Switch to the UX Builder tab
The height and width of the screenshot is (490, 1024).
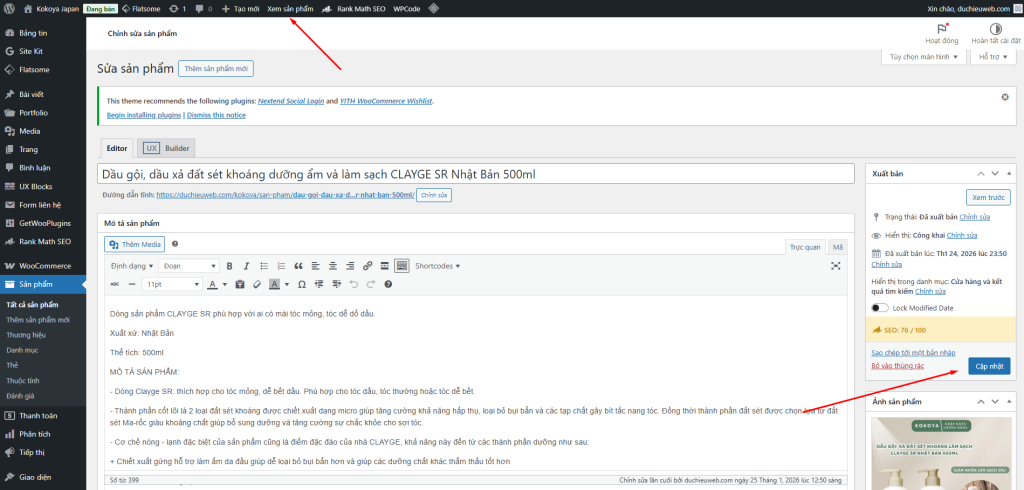click(x=167, y=148)
